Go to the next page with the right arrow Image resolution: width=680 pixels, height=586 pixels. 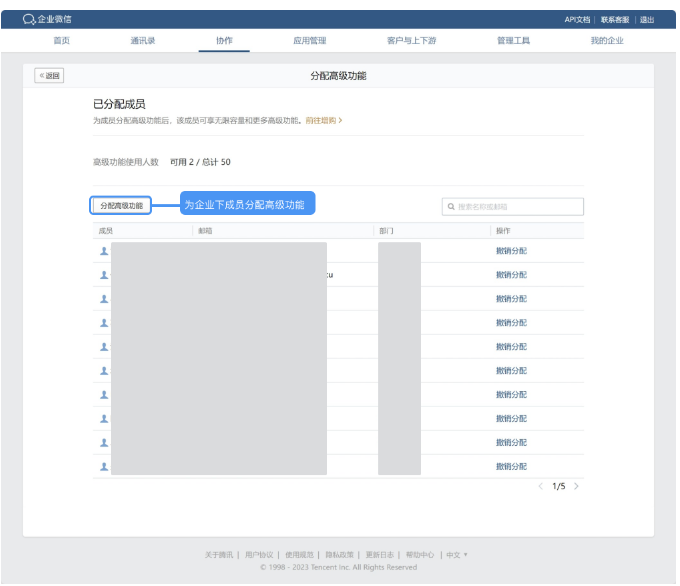(x=576, y=486)
